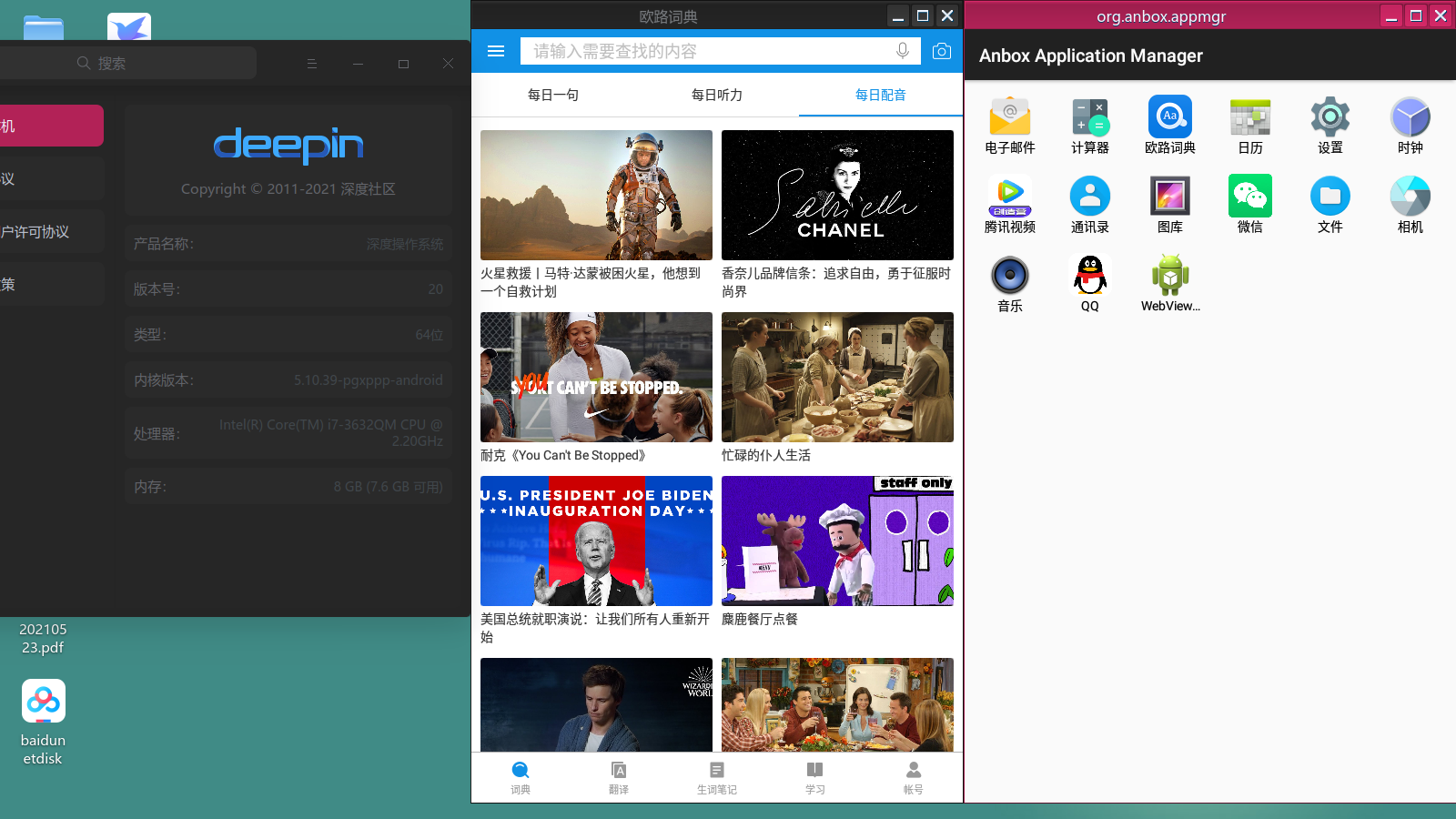Open the 麋鹿餐厅点餐 video thumbnail

837,541
